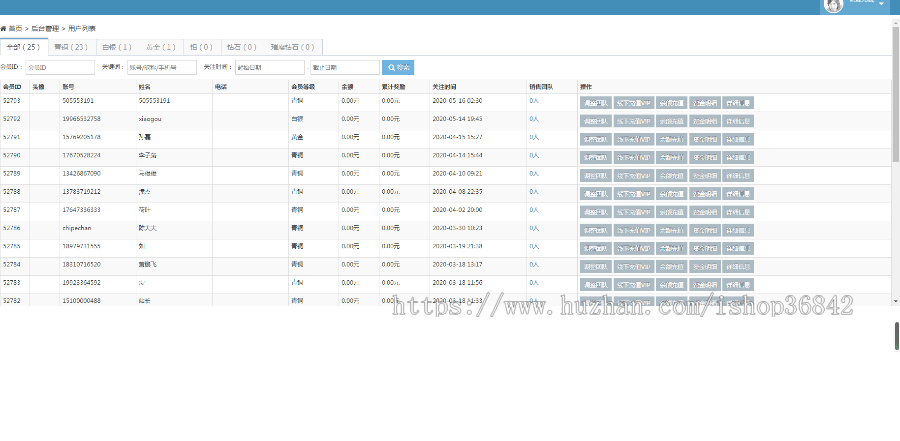This screenshot has width=900, height=441.
Task: Expand the user account dropdown caret
Action: click(x=883, y=4)
